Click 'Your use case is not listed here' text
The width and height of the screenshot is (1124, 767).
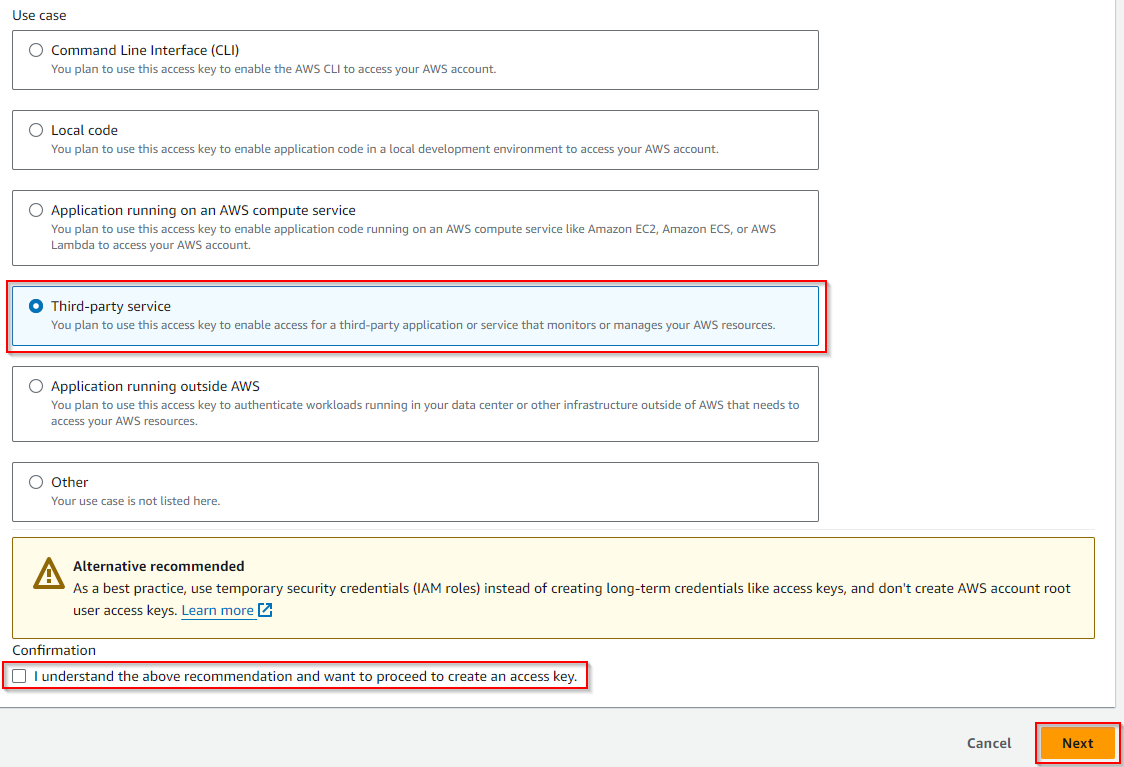(x=135, y=501)
